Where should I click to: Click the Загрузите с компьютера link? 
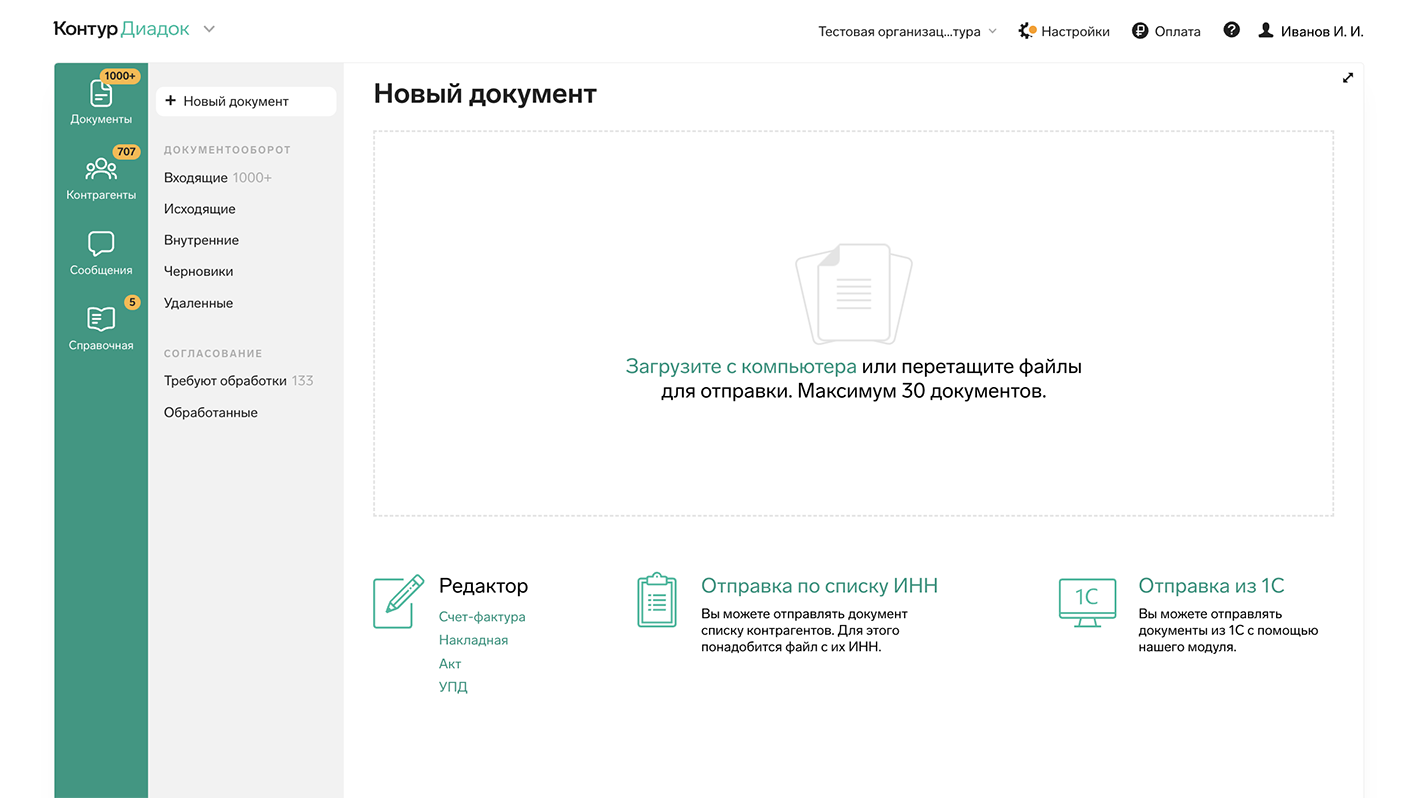[x=741, y=366]
